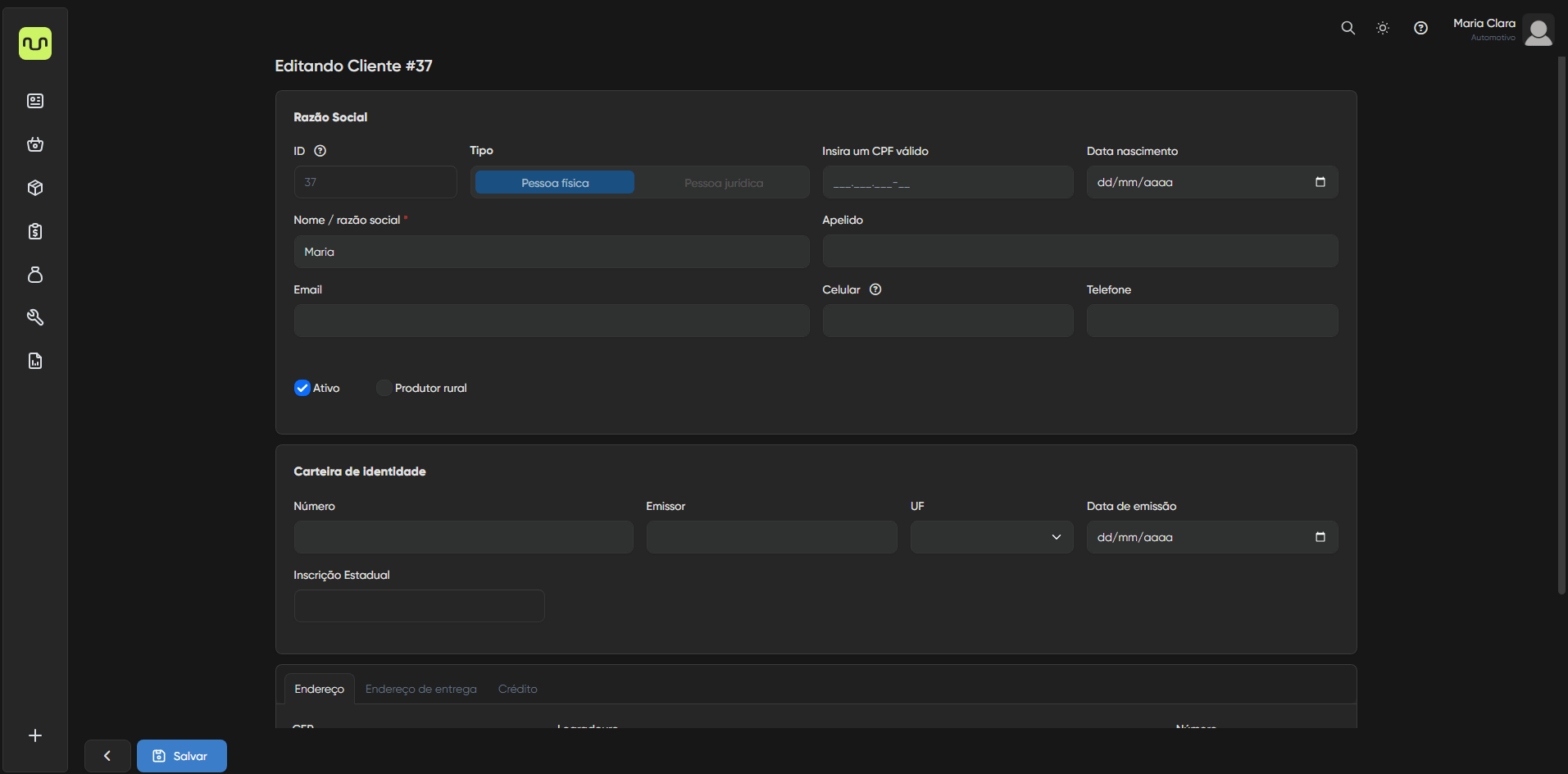Expand the UF dropdown
This screenshot has height=774, width=1568.
[x=991, y=537]
